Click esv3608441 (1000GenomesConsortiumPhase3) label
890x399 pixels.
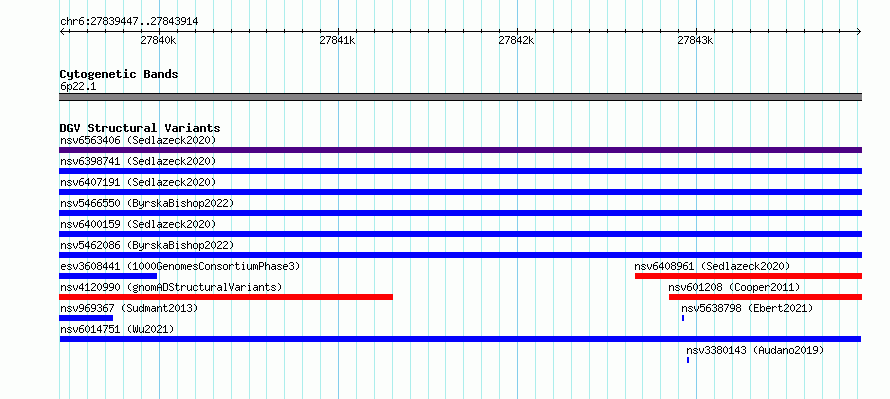180,266
